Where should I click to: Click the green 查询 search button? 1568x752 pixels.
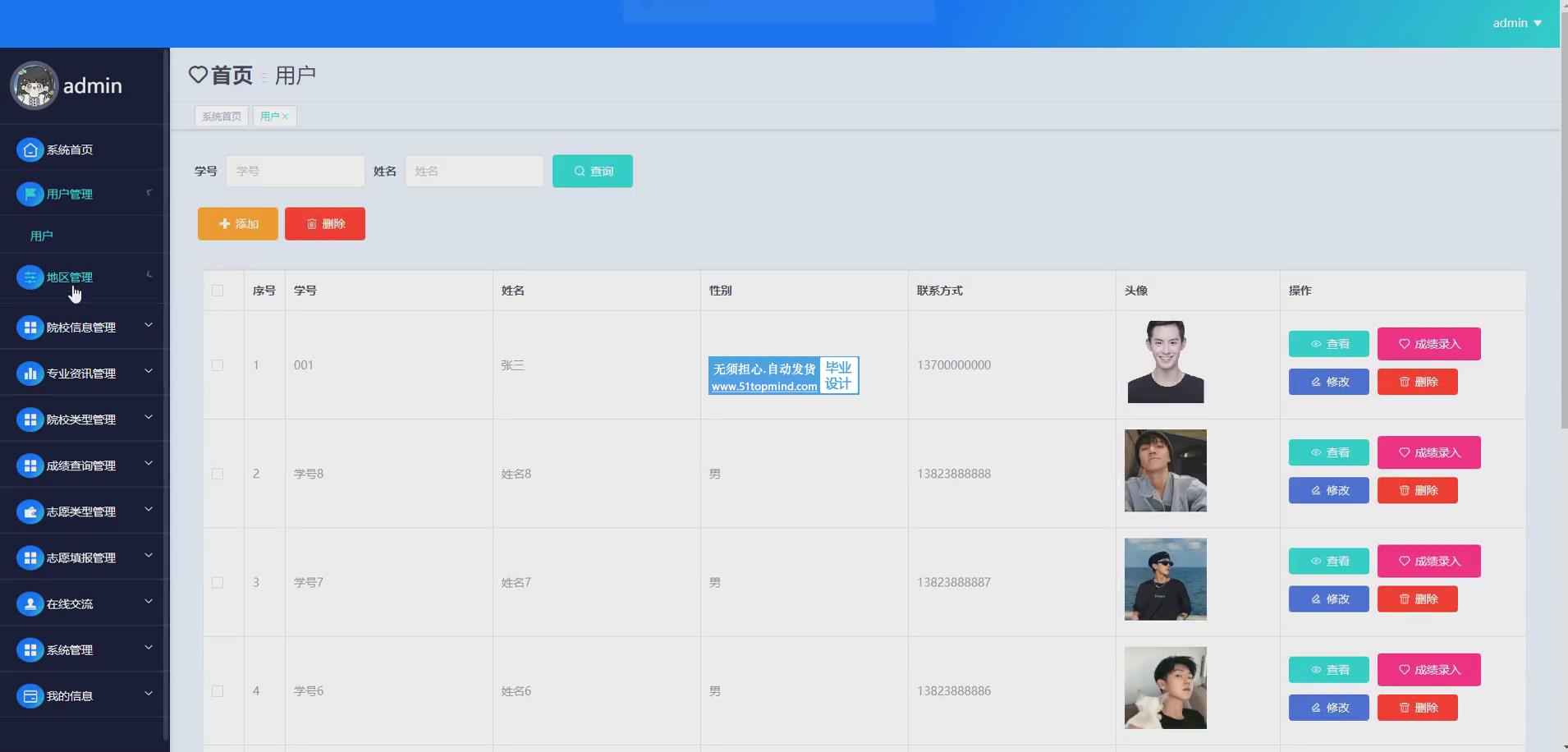coord(592,171)
